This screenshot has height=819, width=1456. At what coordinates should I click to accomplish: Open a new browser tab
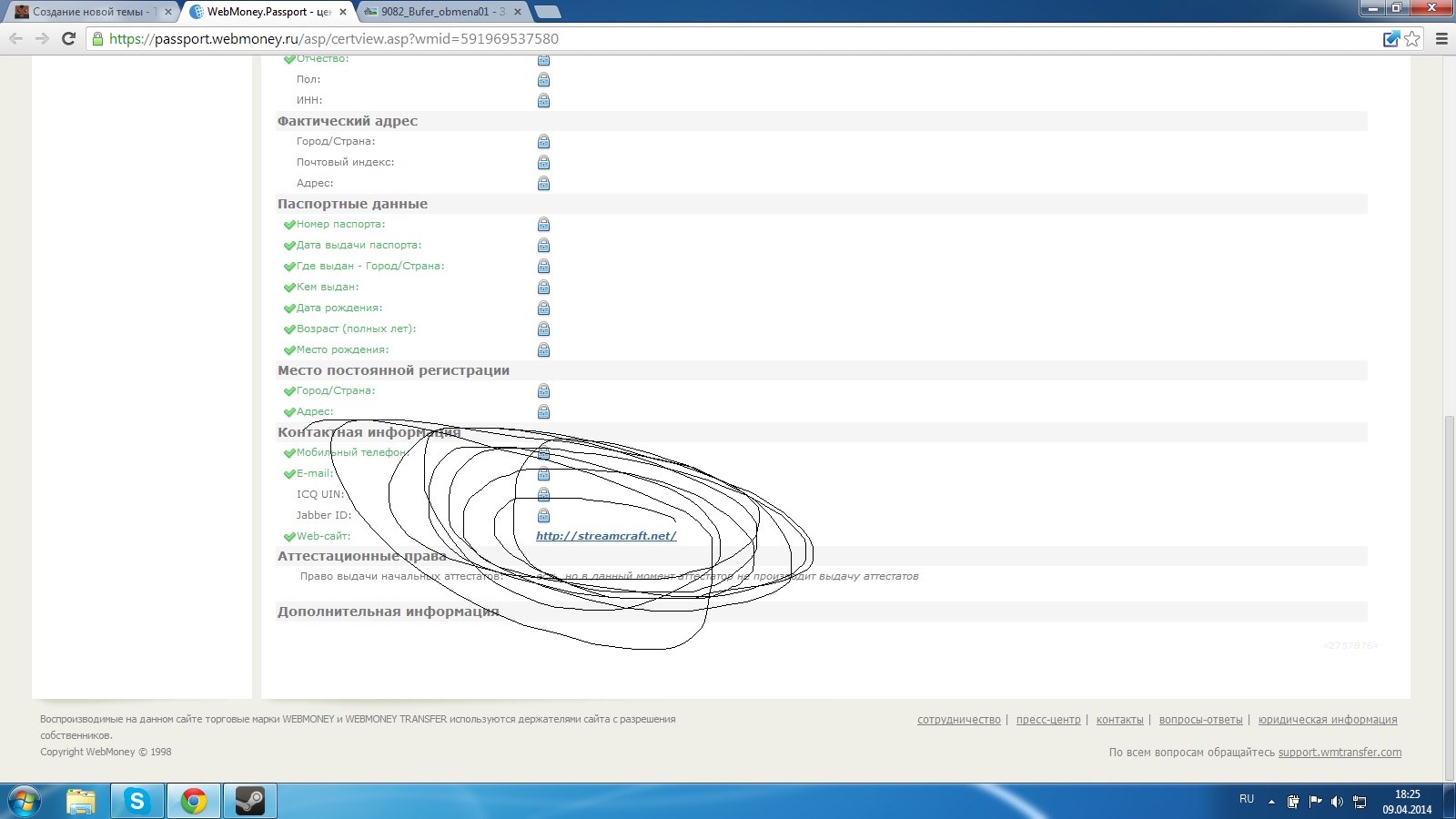point(548,12)
